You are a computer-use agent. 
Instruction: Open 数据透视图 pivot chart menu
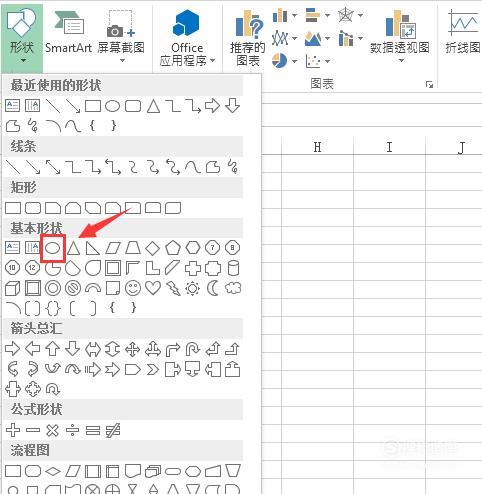400,36
